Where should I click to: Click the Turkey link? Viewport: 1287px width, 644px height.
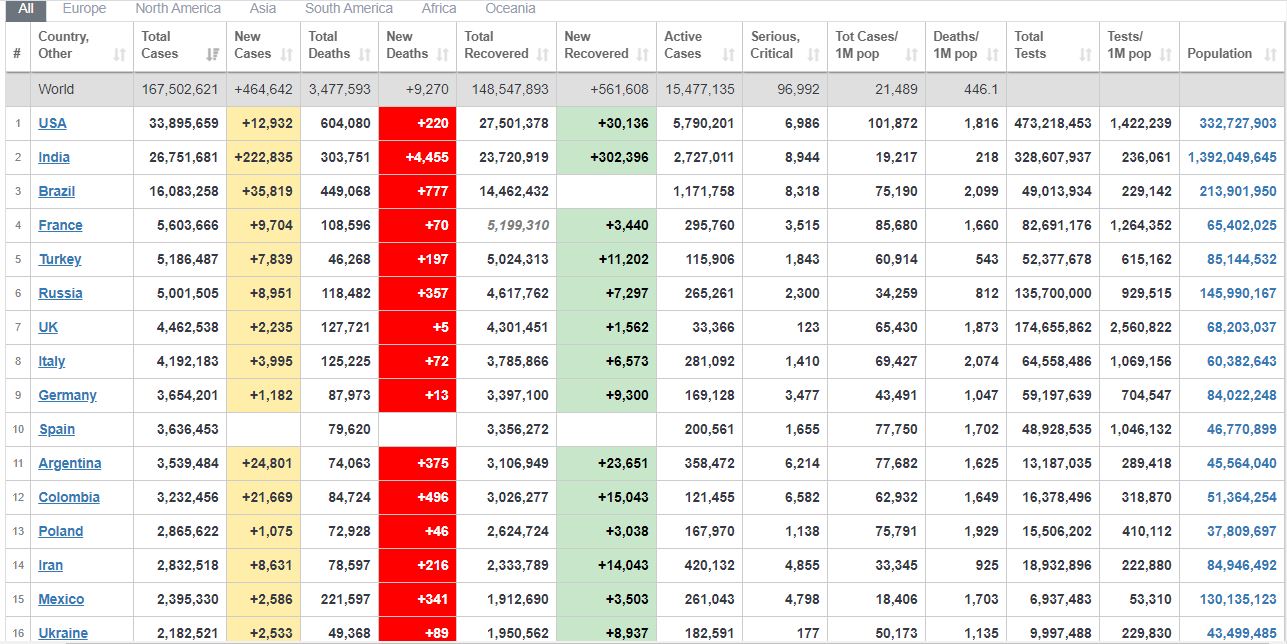click(60, 259)
